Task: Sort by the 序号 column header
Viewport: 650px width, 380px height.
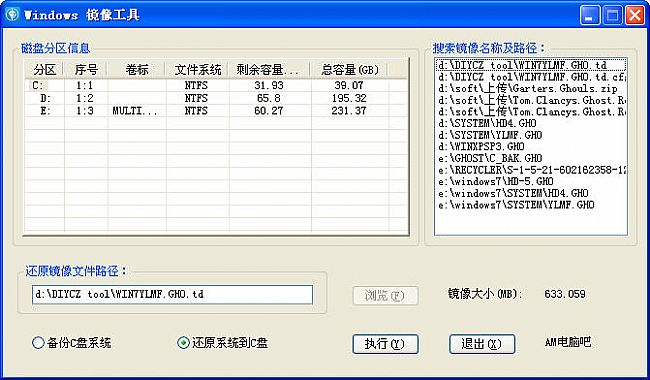Action: pyautogui.click(x=86, y=70)
